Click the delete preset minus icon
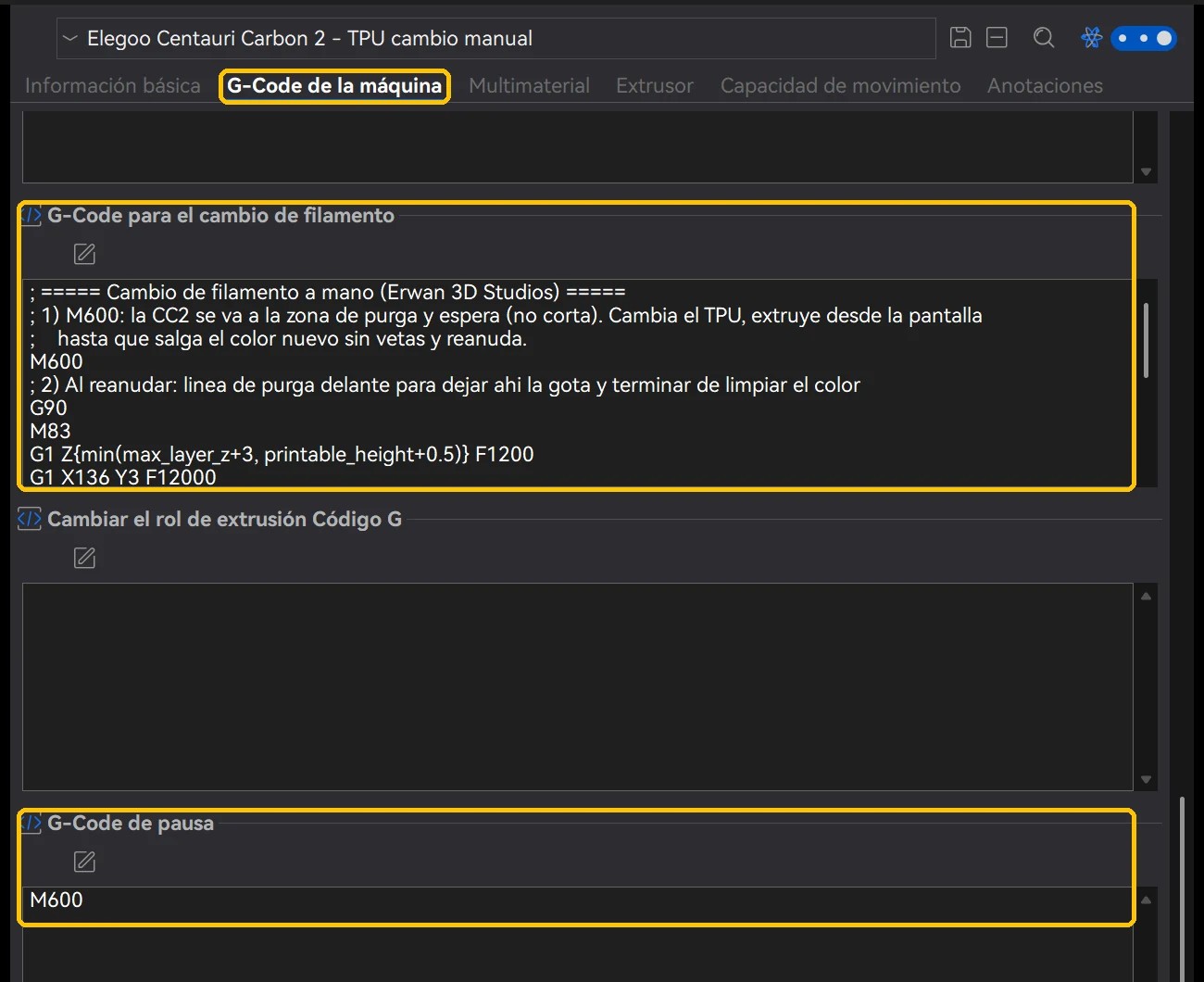The width and height of the screenshot is (1204, 982). click(997, 38)
